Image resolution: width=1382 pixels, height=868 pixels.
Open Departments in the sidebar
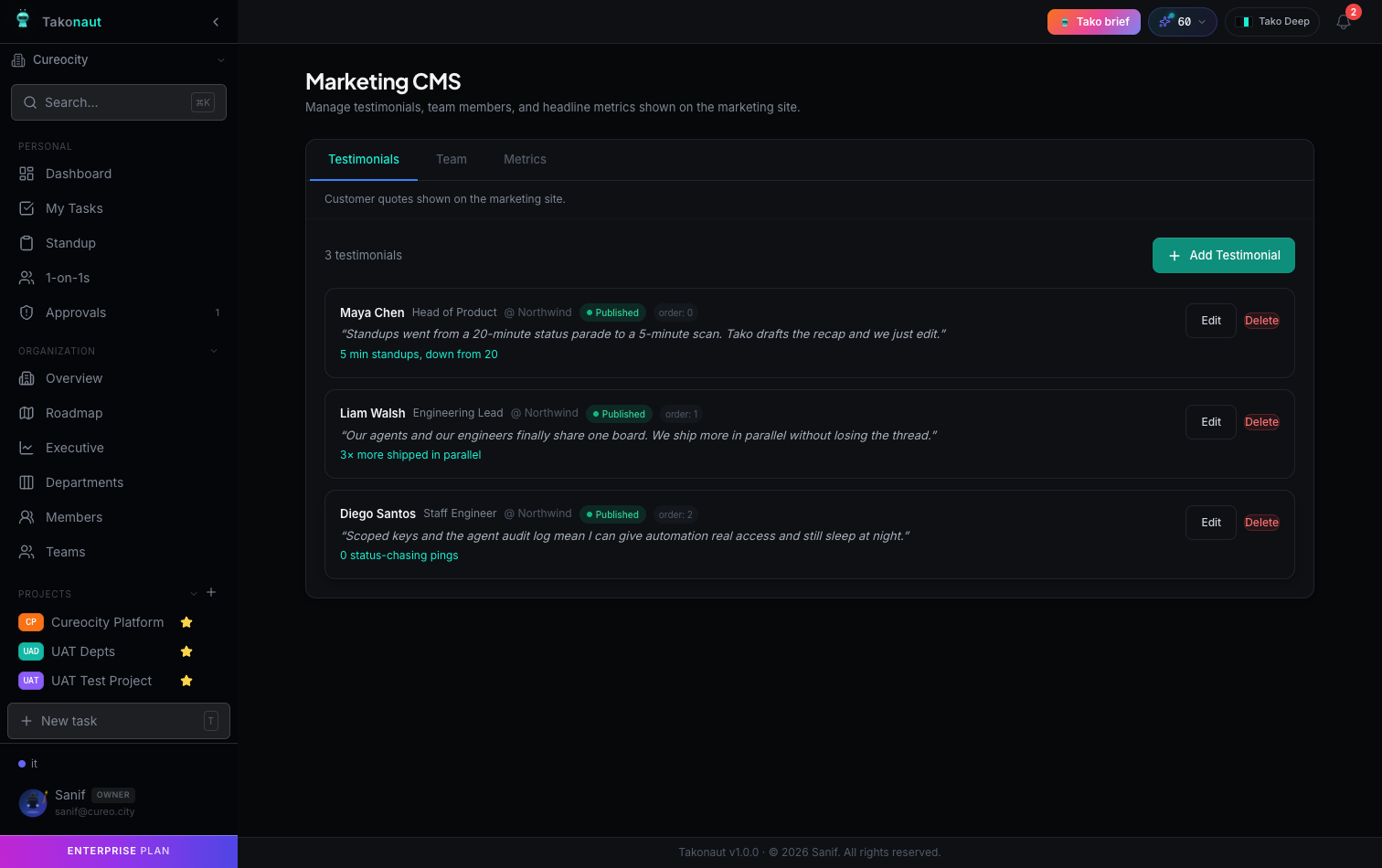119,482
